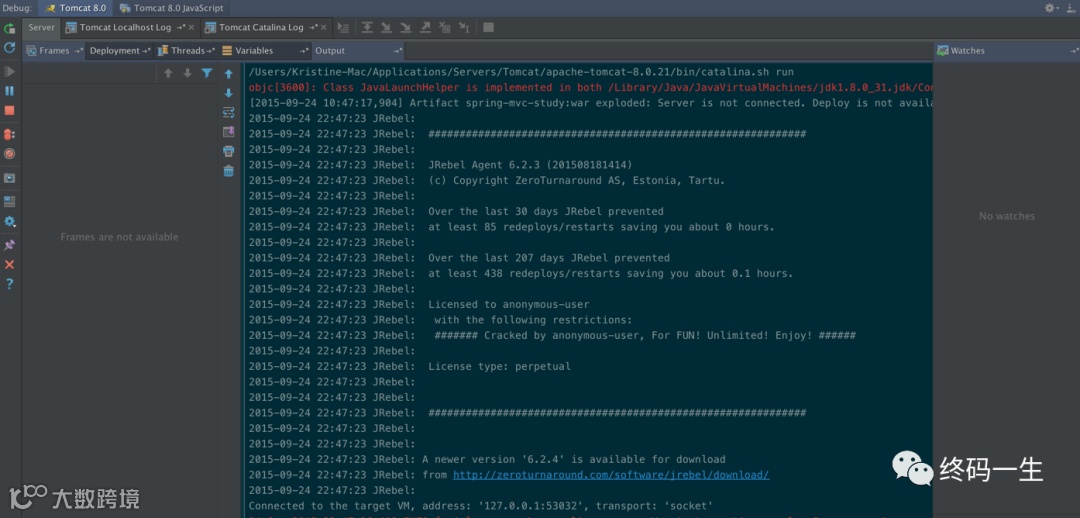Select previous frame with gray up arrow
This screenshot has height=518, width=1080.
pyautogui.click(x=168, y=73)
